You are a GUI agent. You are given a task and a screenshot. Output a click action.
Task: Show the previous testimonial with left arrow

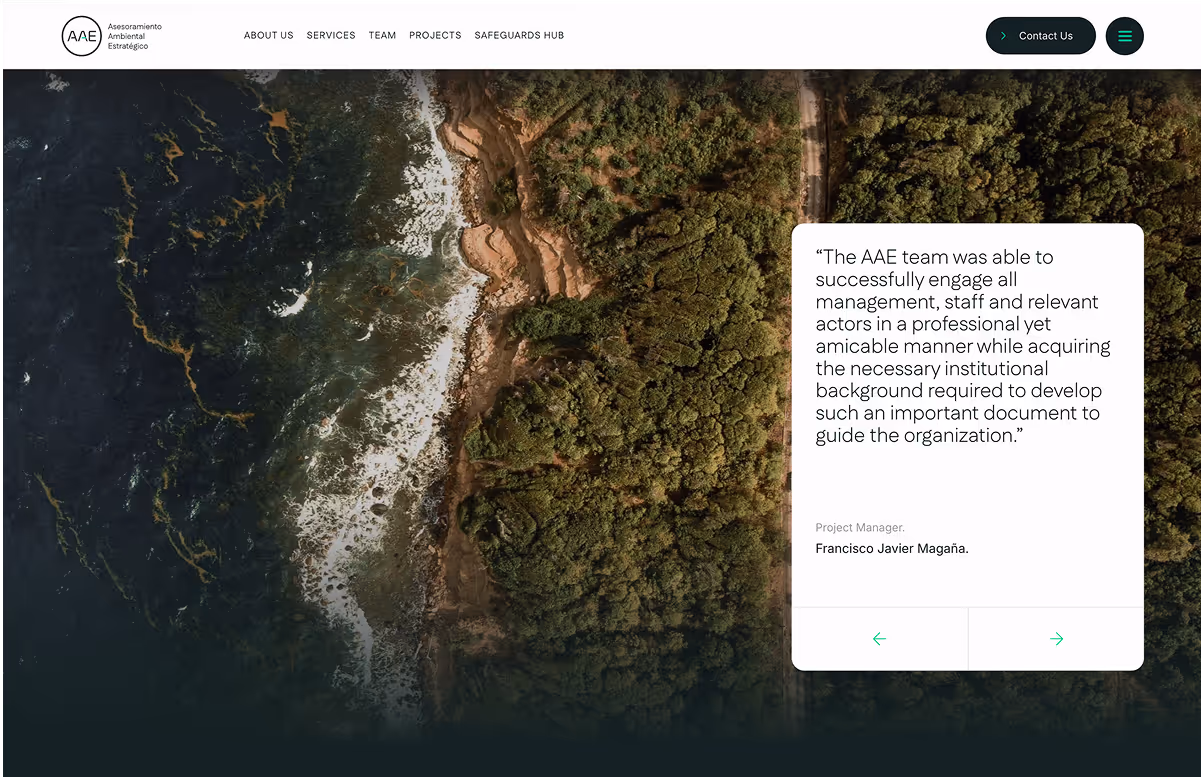click(880, 639)
